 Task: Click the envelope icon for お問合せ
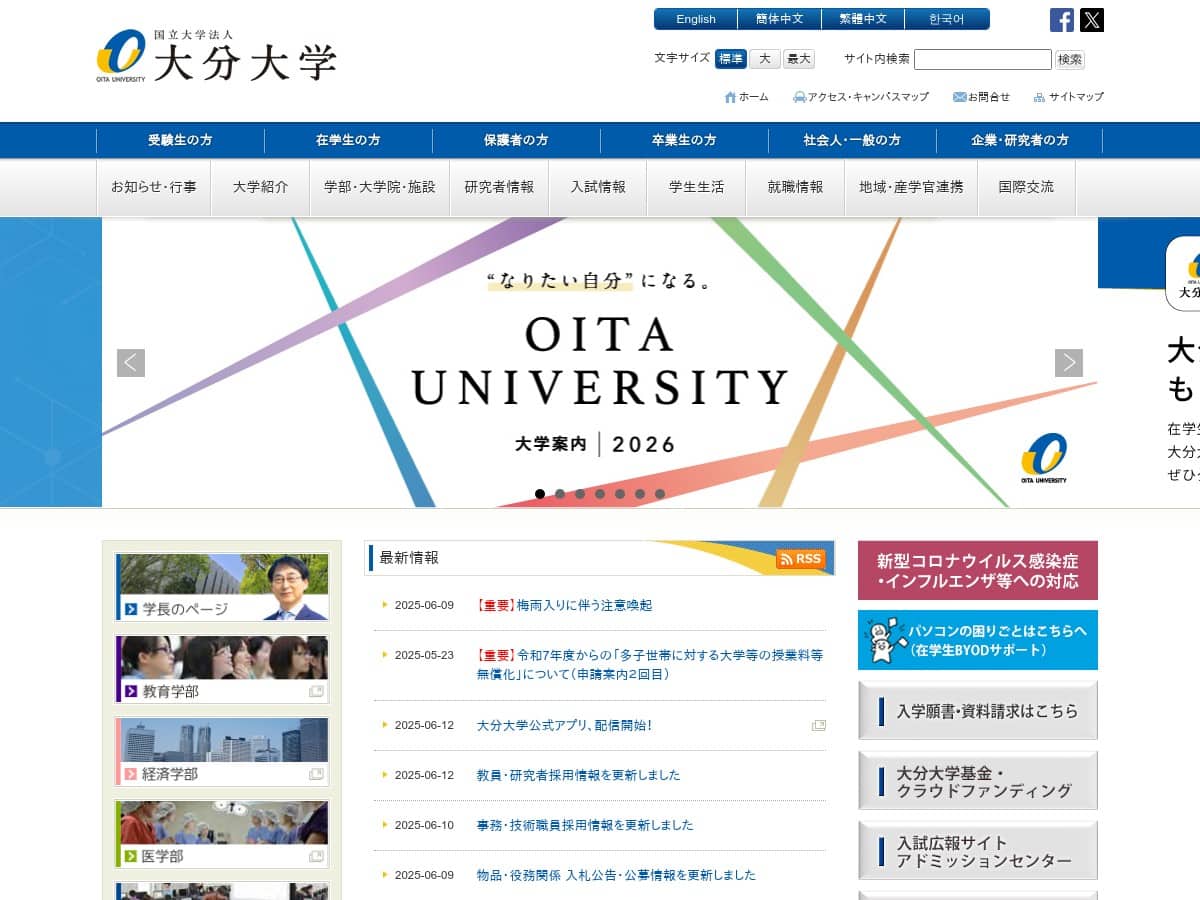(x=959, y=97)
